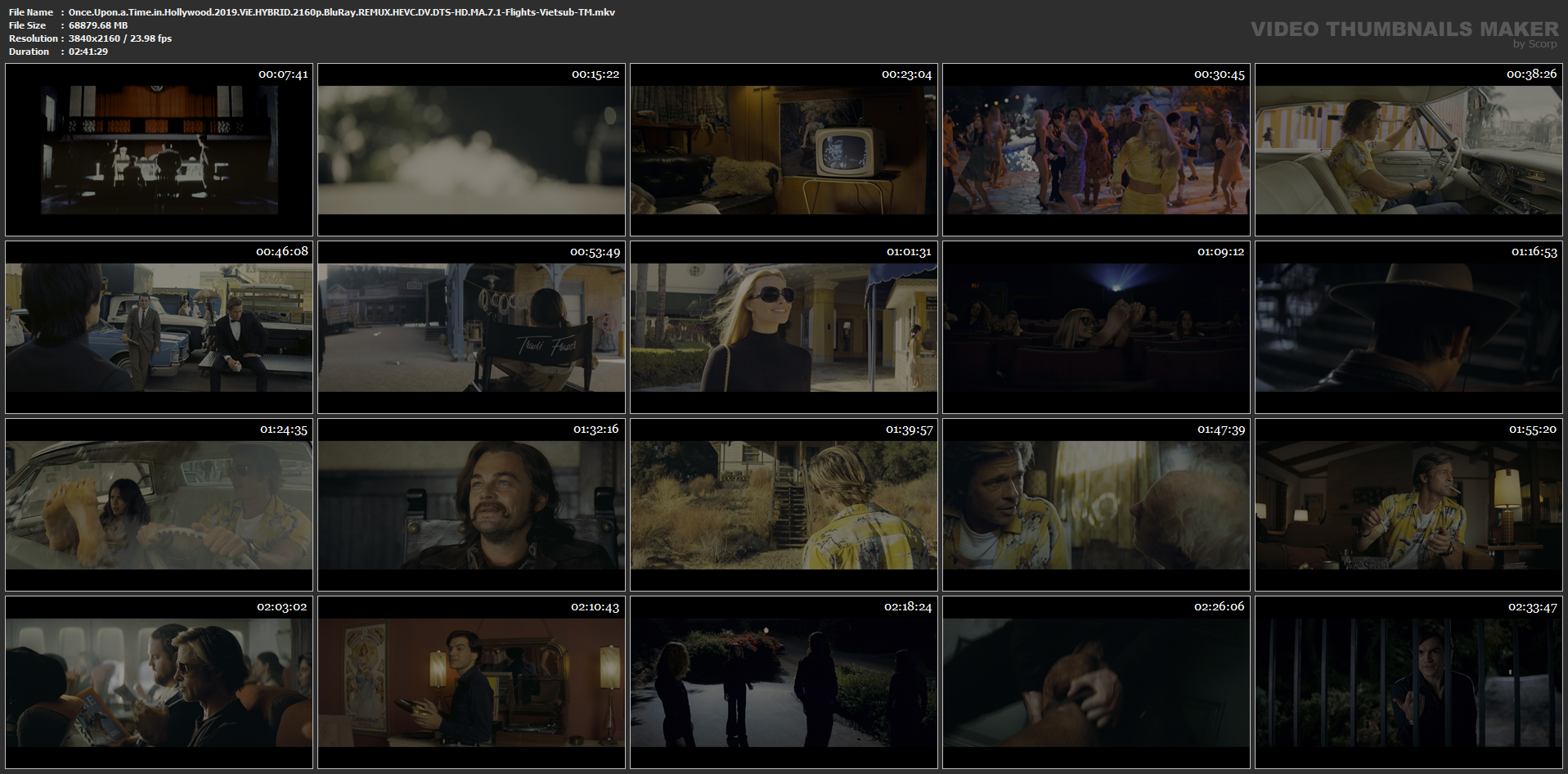This screenshot has width=1568, height=774.
Task: Click the timestamp 01:32:16
Action: (x=596, y=430)
